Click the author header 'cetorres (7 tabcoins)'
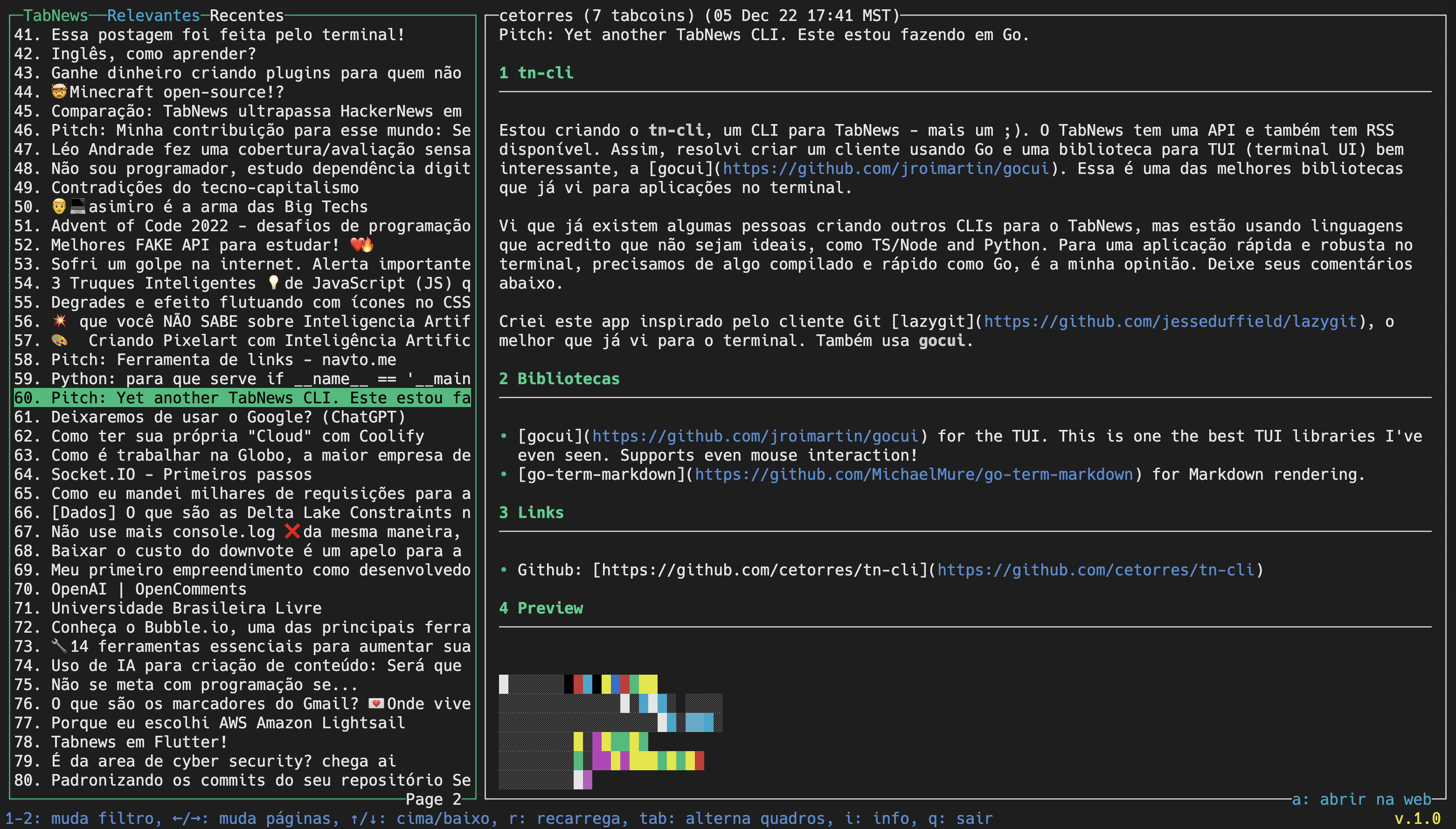1456x829 pixels. pos(597,15)
